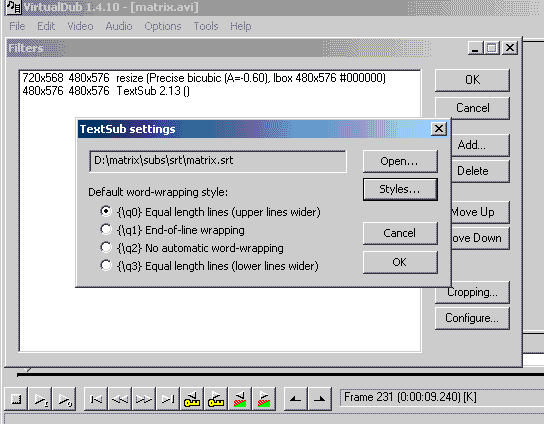Screen dimensions: 544x424
Task: Click the play output video icon
Action: tap(64, 399)
